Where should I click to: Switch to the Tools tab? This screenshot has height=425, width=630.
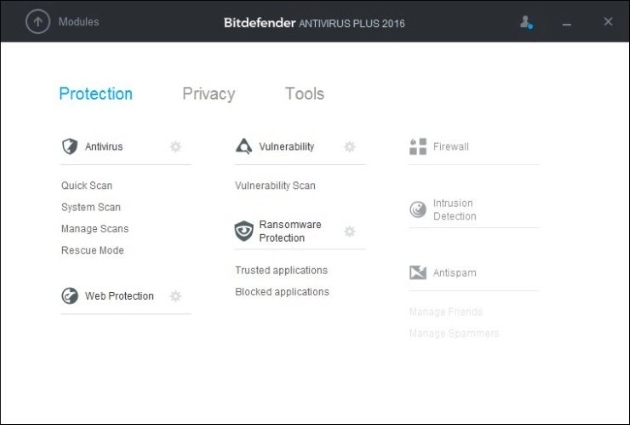tap(305, 94)
